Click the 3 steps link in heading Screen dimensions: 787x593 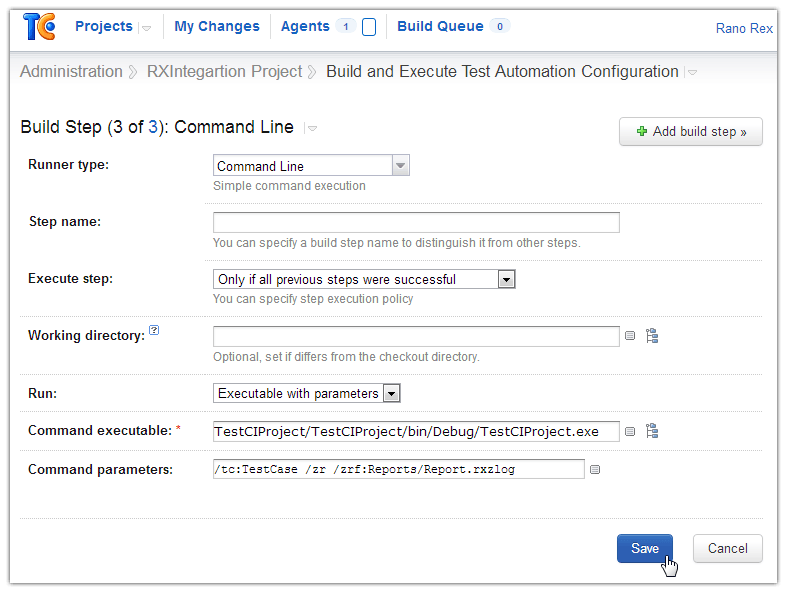(153, 127)
